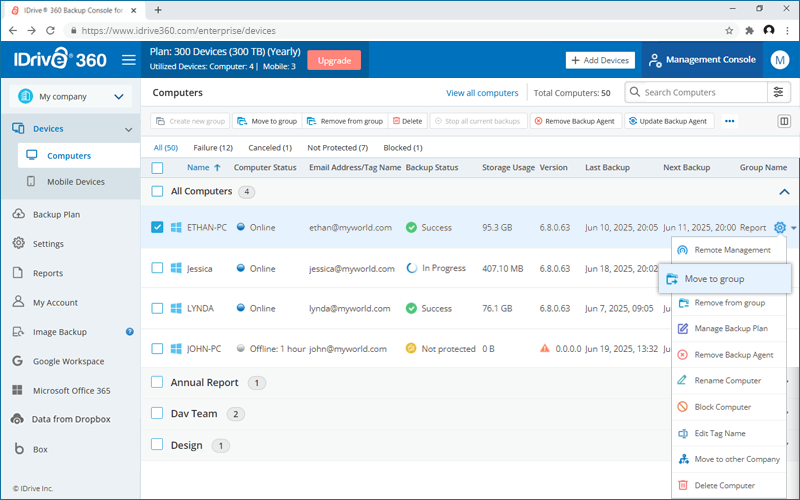This screenshot has height=500, width=800.
Task: Check the Design group checkbox
Action: point(157,444)
